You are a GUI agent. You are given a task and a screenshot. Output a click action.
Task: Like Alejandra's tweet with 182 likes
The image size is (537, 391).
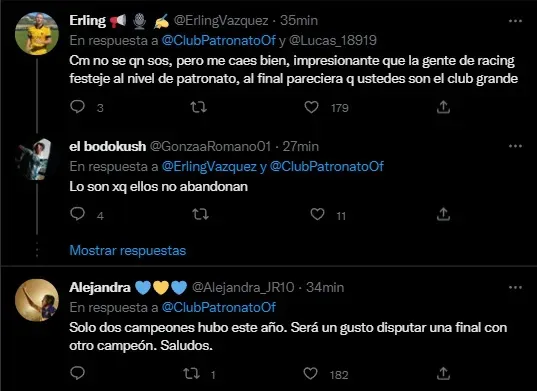pos(311,373)
